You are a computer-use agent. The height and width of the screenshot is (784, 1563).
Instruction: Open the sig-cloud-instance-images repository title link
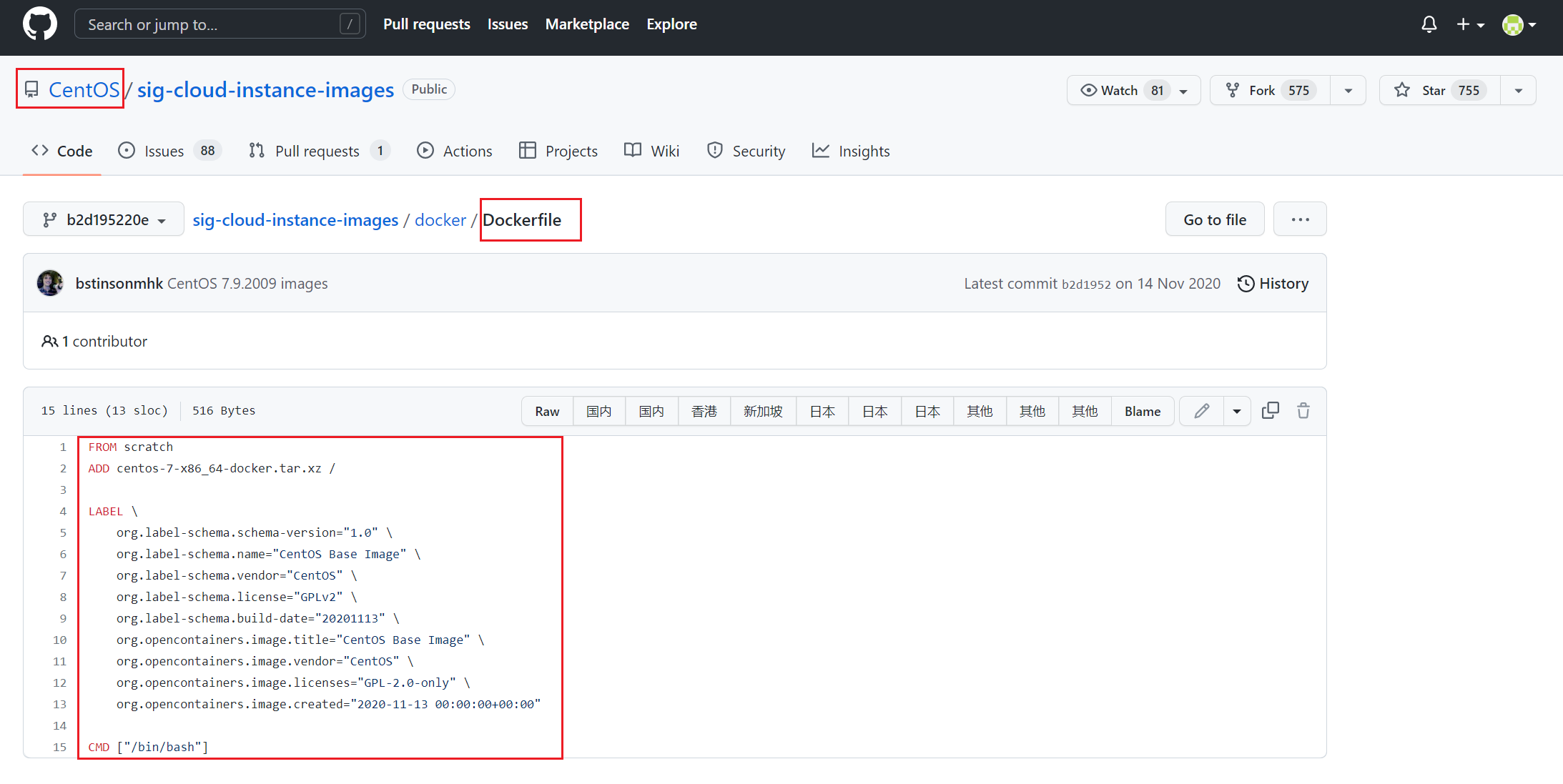click(265, 89)
